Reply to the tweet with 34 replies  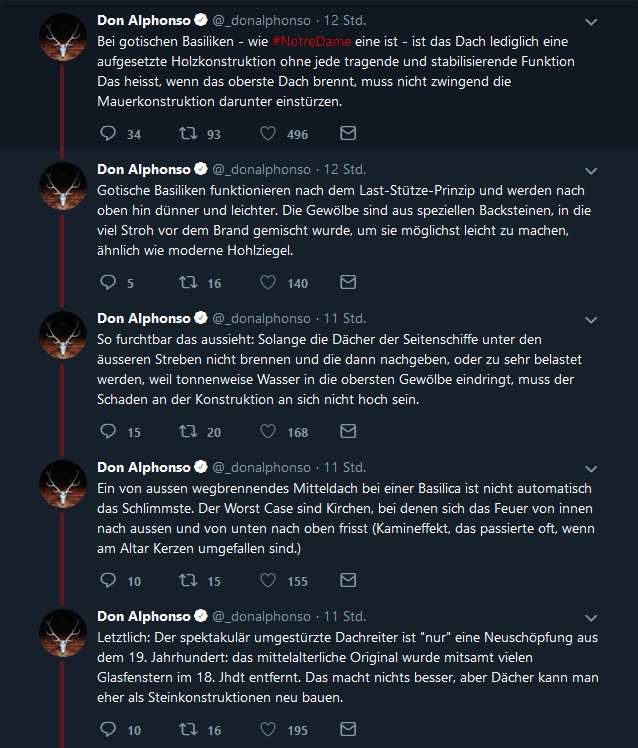[x=108, y=133]
